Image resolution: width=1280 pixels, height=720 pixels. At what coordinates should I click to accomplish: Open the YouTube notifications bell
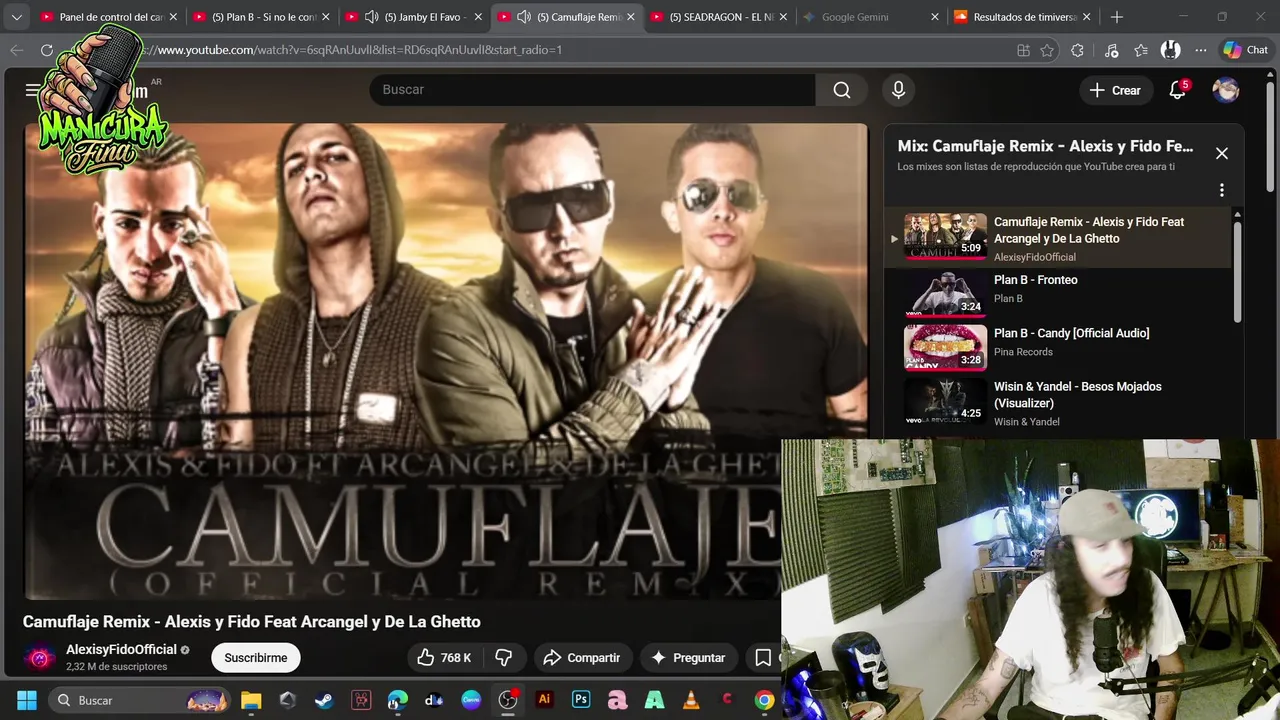click(x=1178, y=90)
